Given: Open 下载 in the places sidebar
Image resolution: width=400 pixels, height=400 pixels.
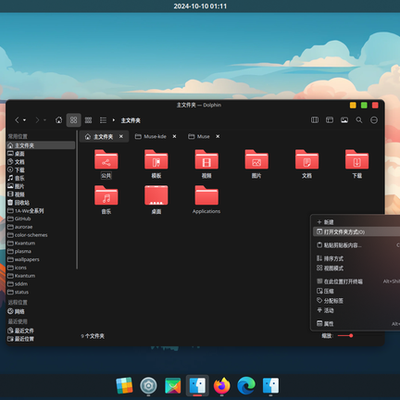Looking at the screenshot, I should [x=41, y=170].
